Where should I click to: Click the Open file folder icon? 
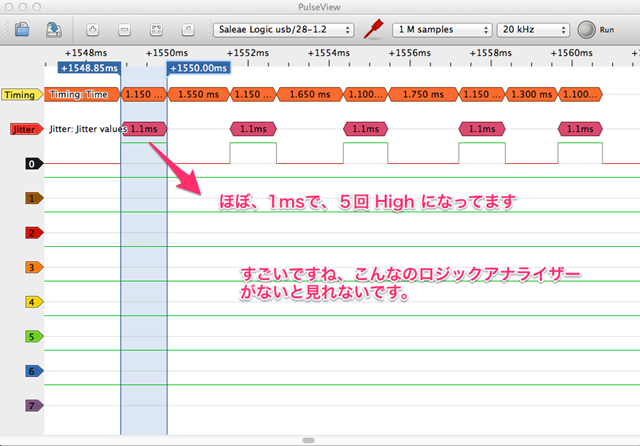[22, 30]
